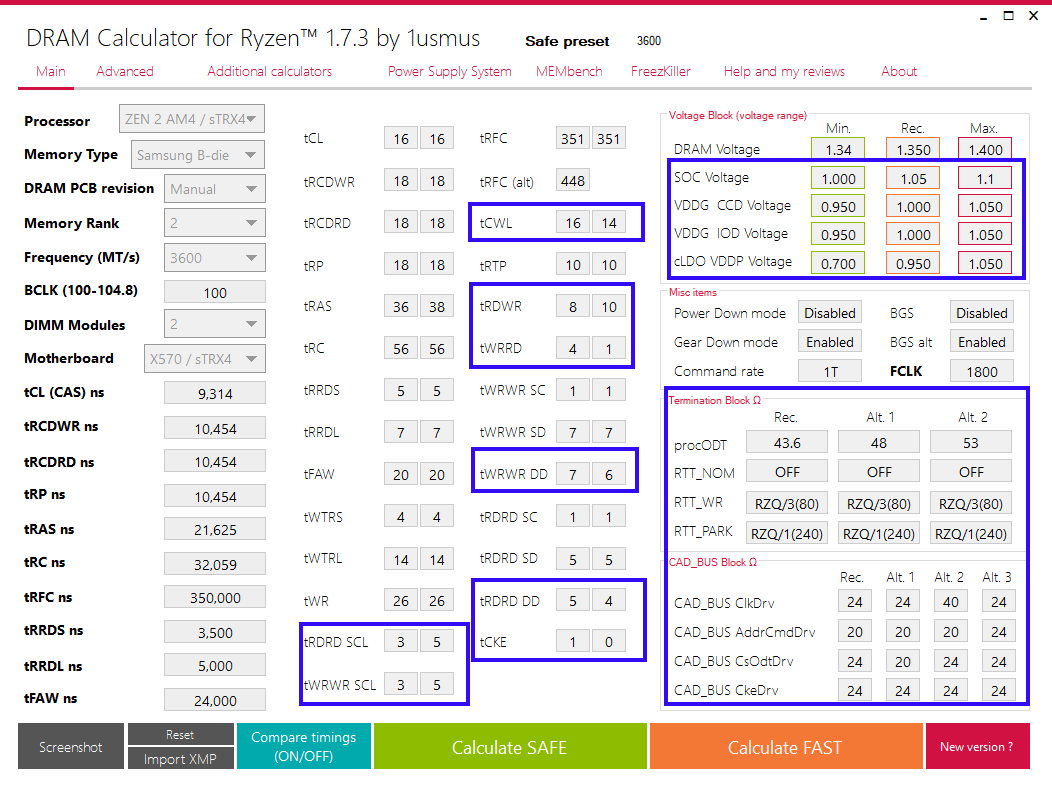Click RTT_PARK Alt. 2 RZQ/1(240) value

coord(971,533)
